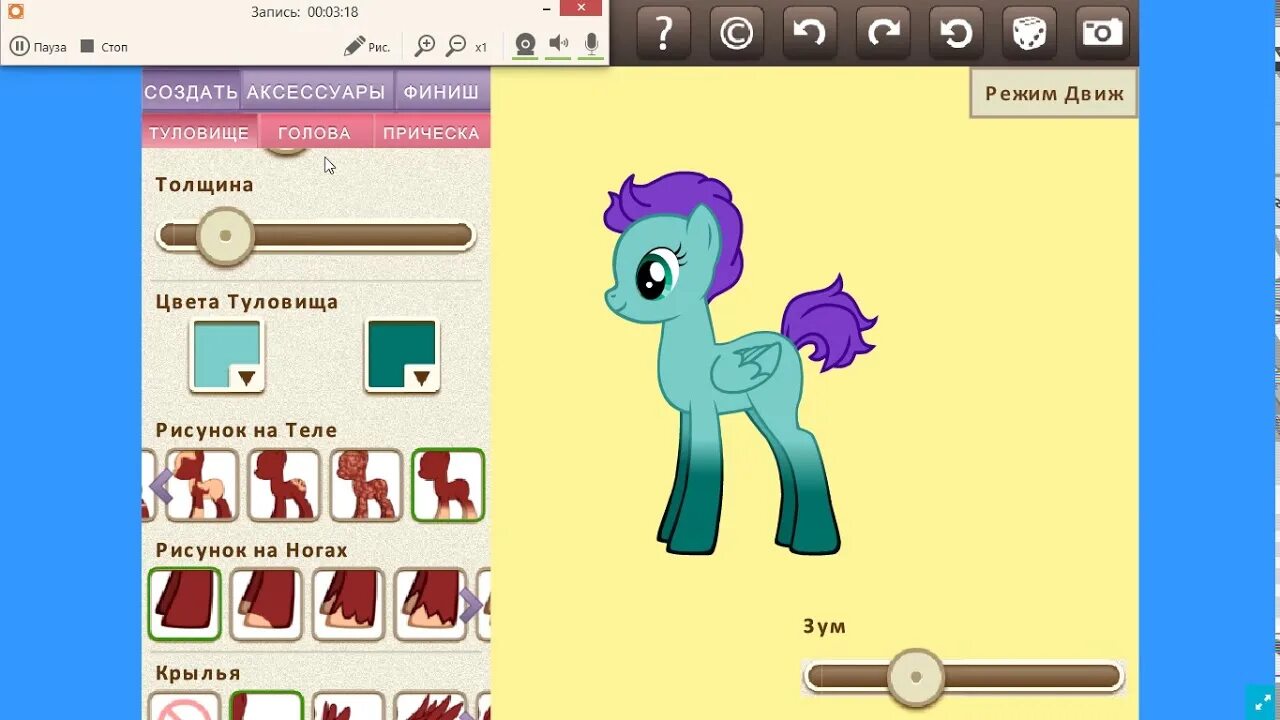Screen dimensions: 1280x720
Task: Open the dark teal body color dropdown
Action: click(402, 356)
